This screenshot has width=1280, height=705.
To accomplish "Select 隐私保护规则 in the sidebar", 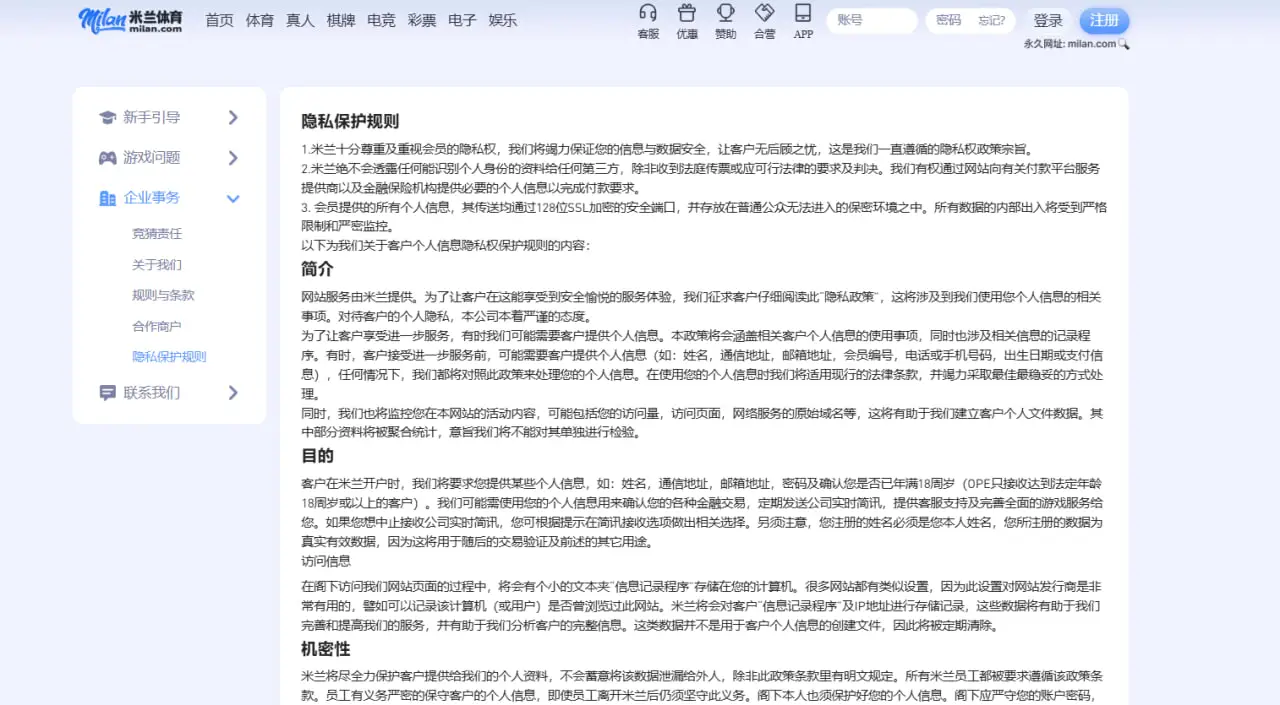I will click(169, 357).
